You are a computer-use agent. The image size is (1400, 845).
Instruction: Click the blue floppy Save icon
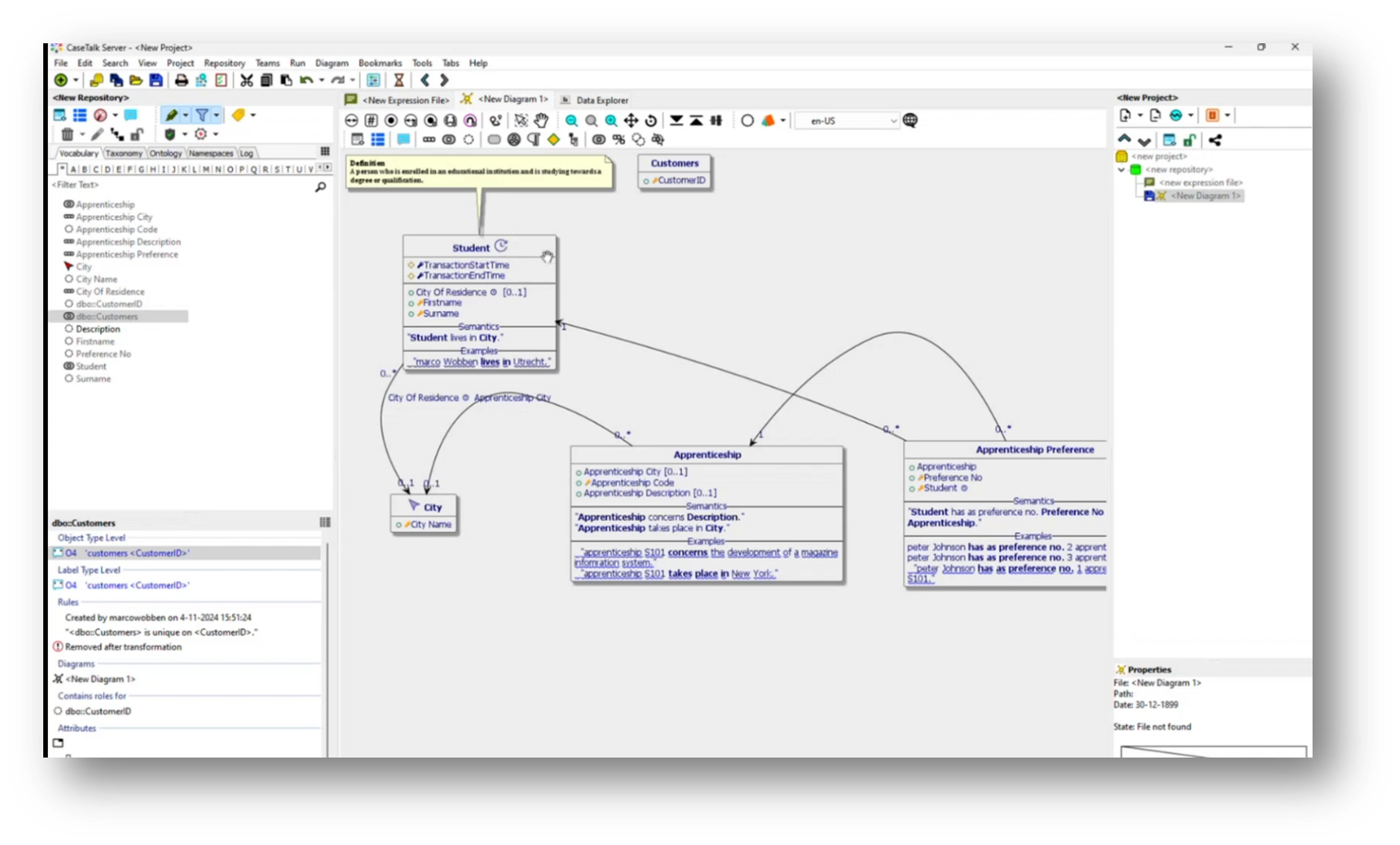click(156, 80)
